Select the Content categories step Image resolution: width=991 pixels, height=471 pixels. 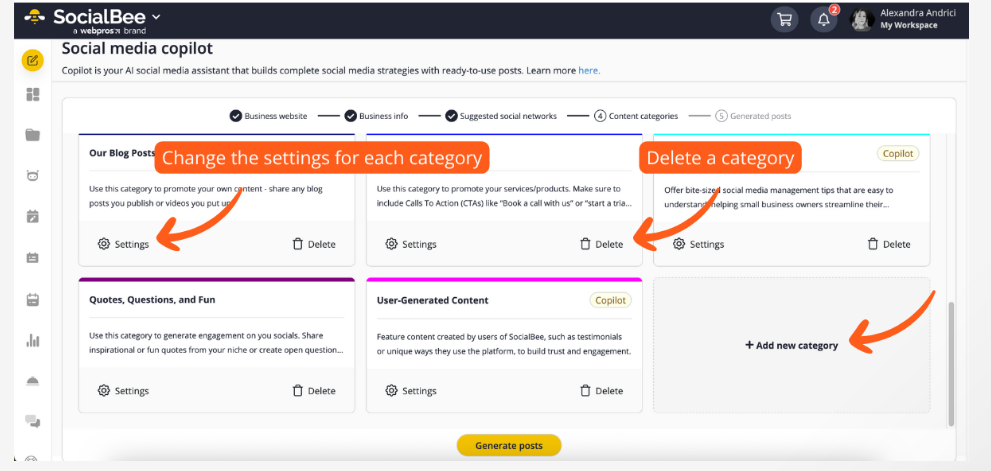click(636, 116)
